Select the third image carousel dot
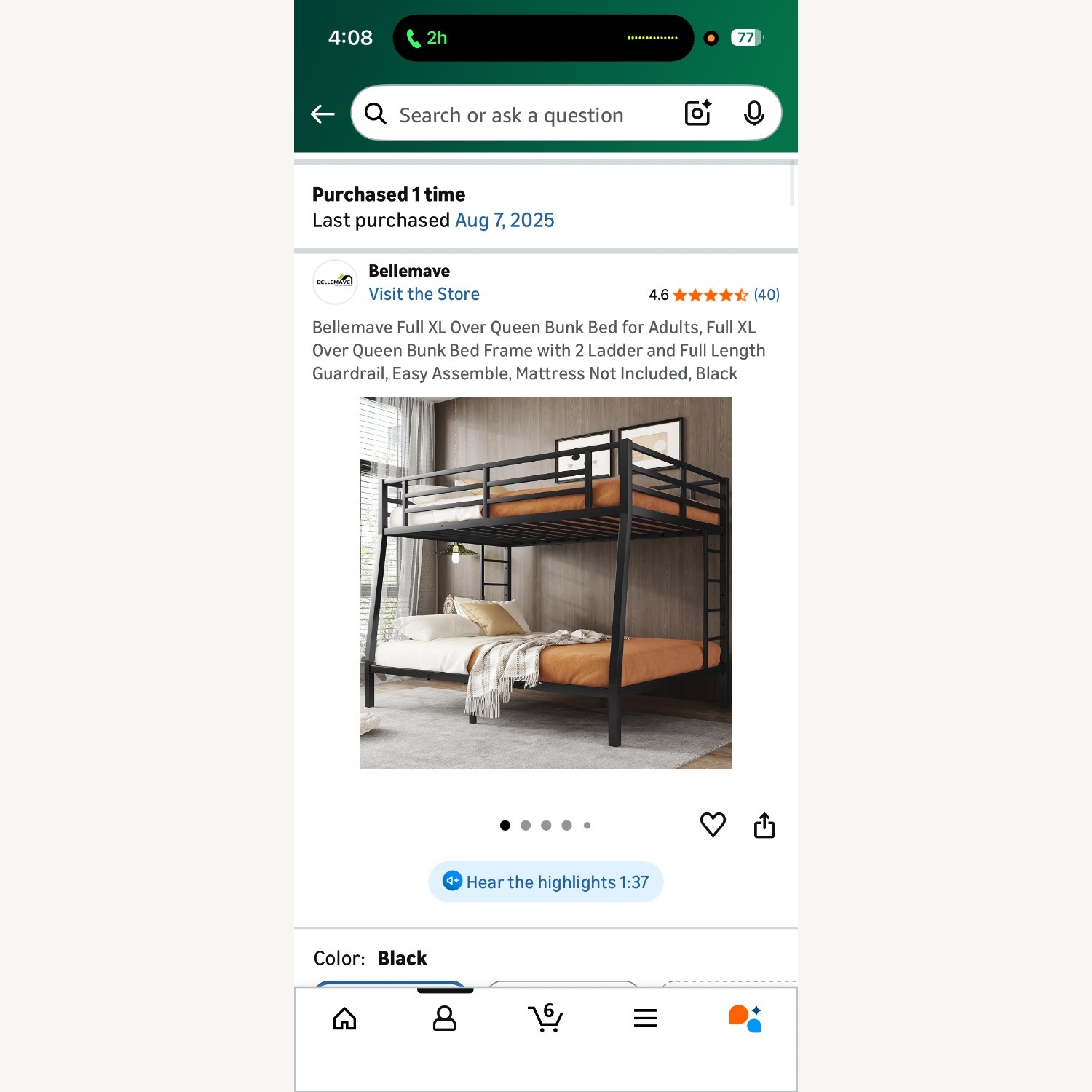This screenshot has height=1092, width=1092. (x=546, y=826)
